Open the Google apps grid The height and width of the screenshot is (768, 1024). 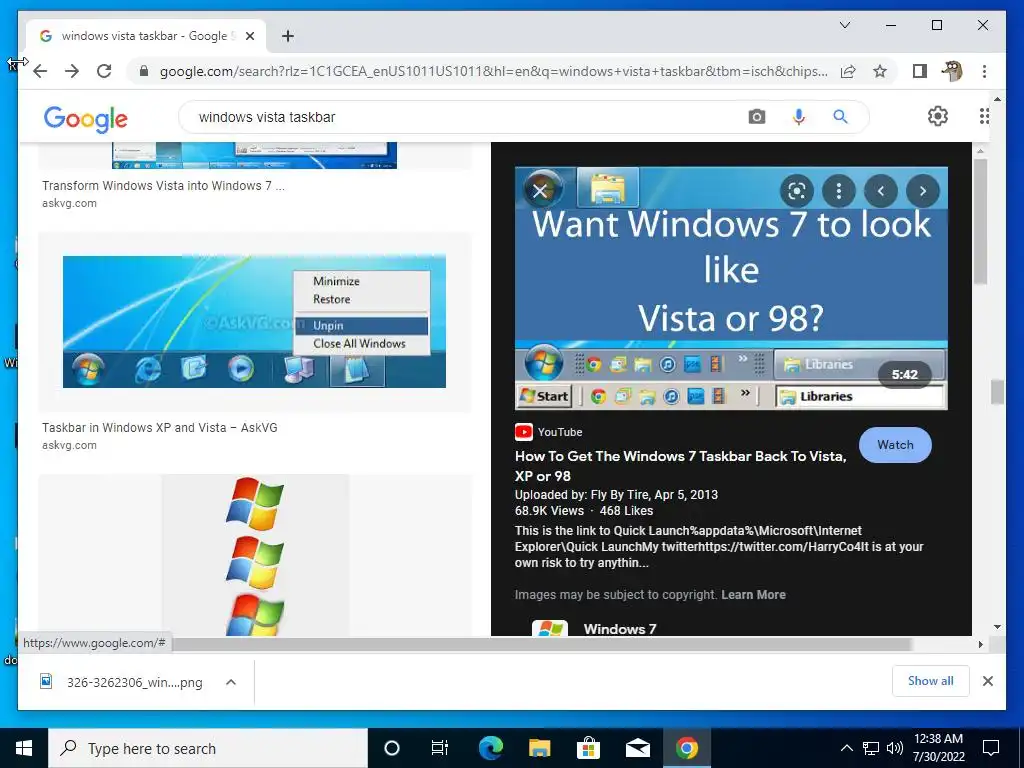click(984, 116)
